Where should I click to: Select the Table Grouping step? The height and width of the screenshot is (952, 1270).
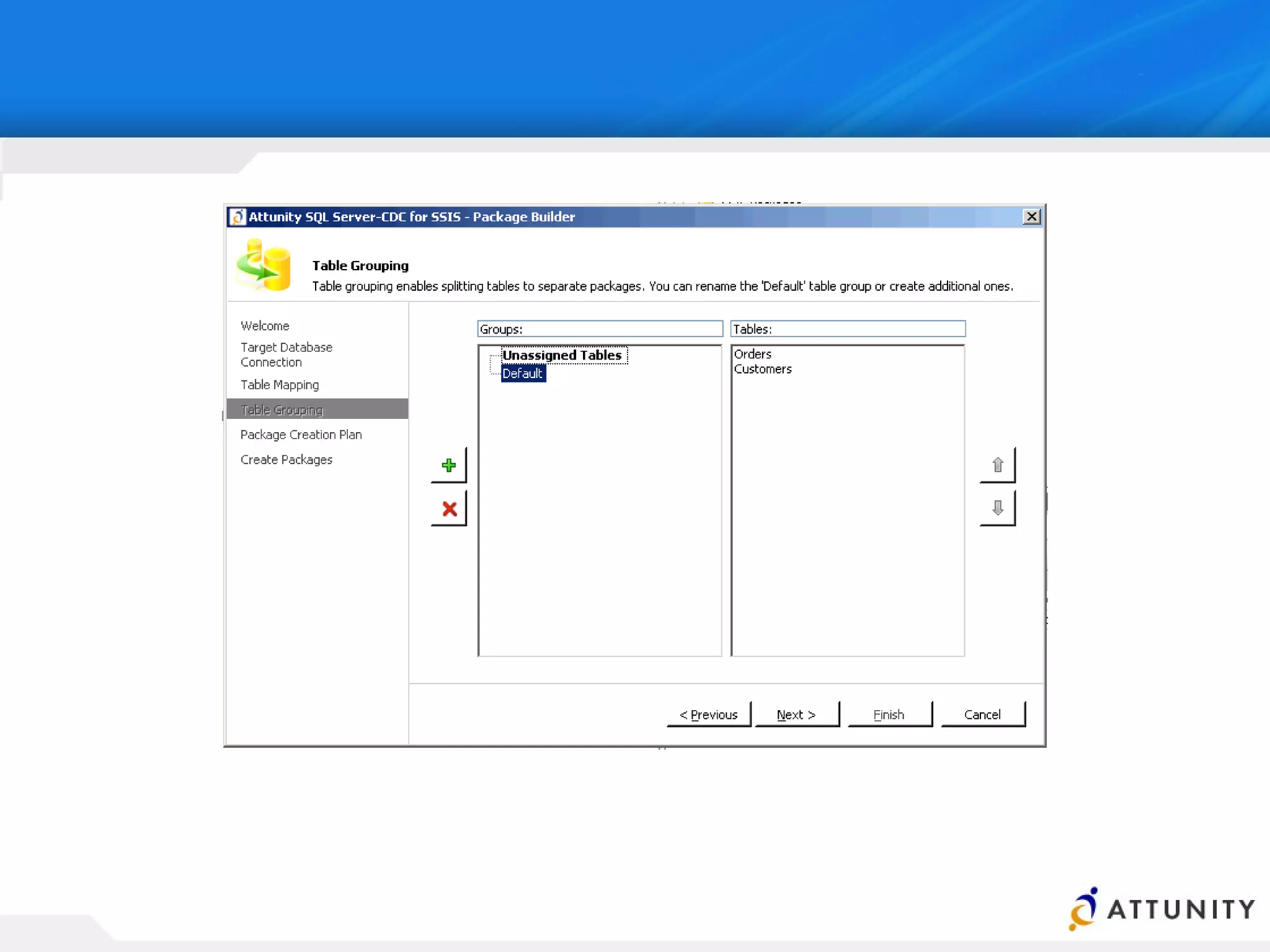[x=317, y=409]
